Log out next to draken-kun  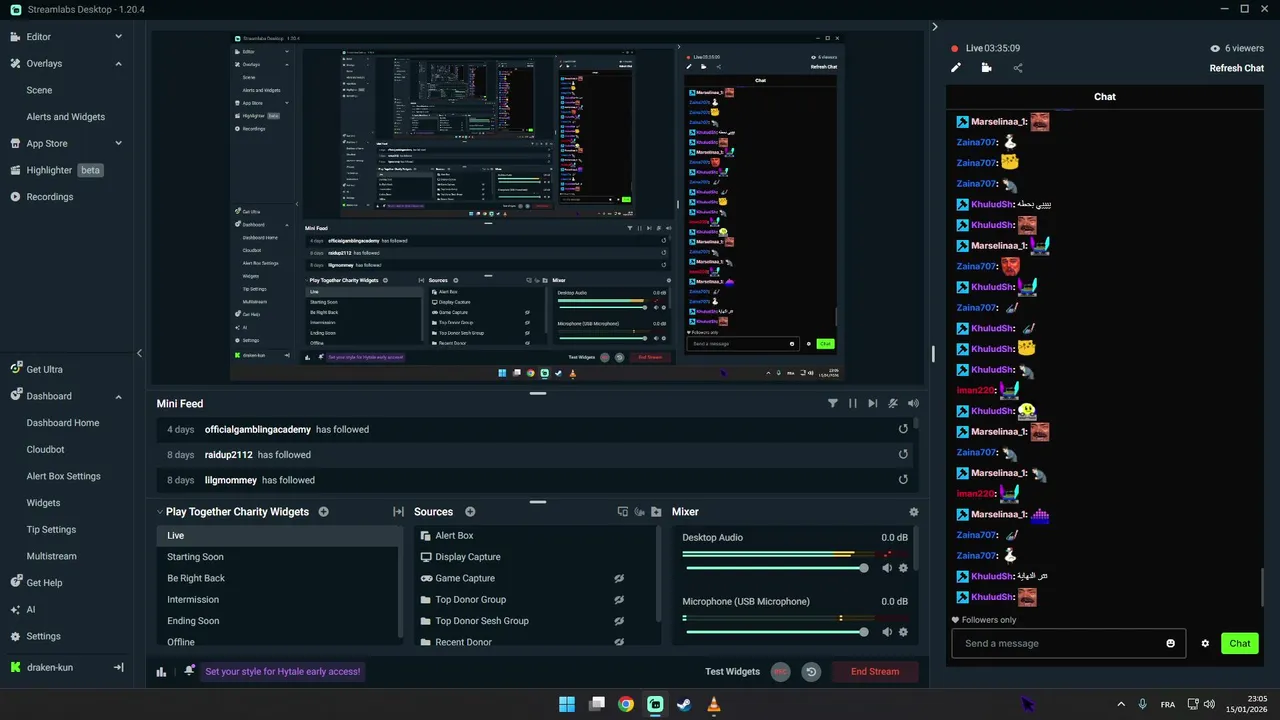[x=118, y=667]
